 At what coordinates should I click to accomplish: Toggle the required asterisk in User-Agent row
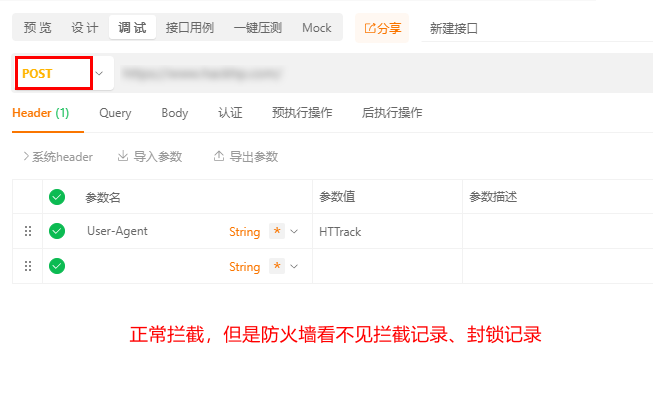pyautogui.click(x=277, y=231)
